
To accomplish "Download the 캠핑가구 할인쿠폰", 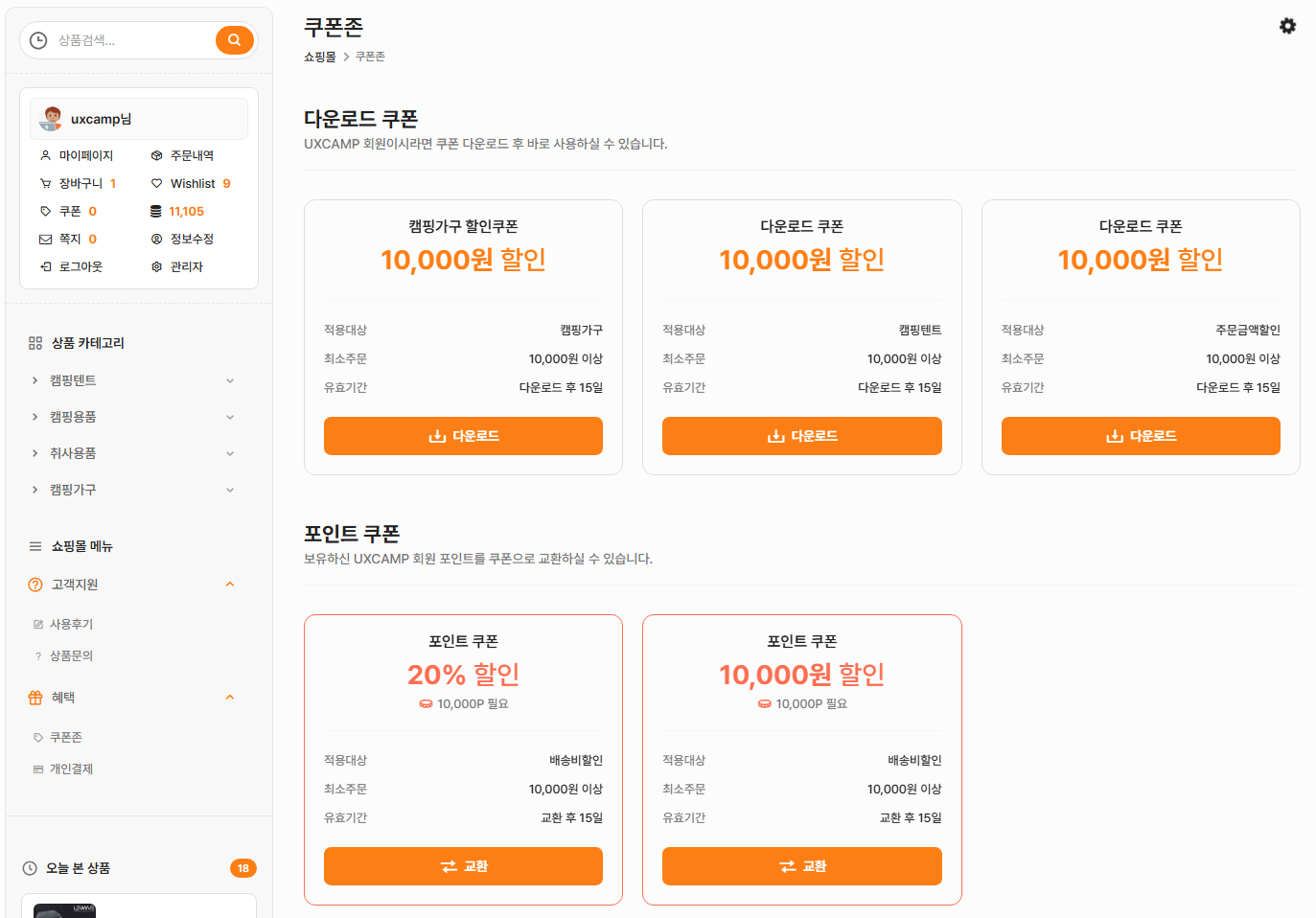I will [463, 436].
